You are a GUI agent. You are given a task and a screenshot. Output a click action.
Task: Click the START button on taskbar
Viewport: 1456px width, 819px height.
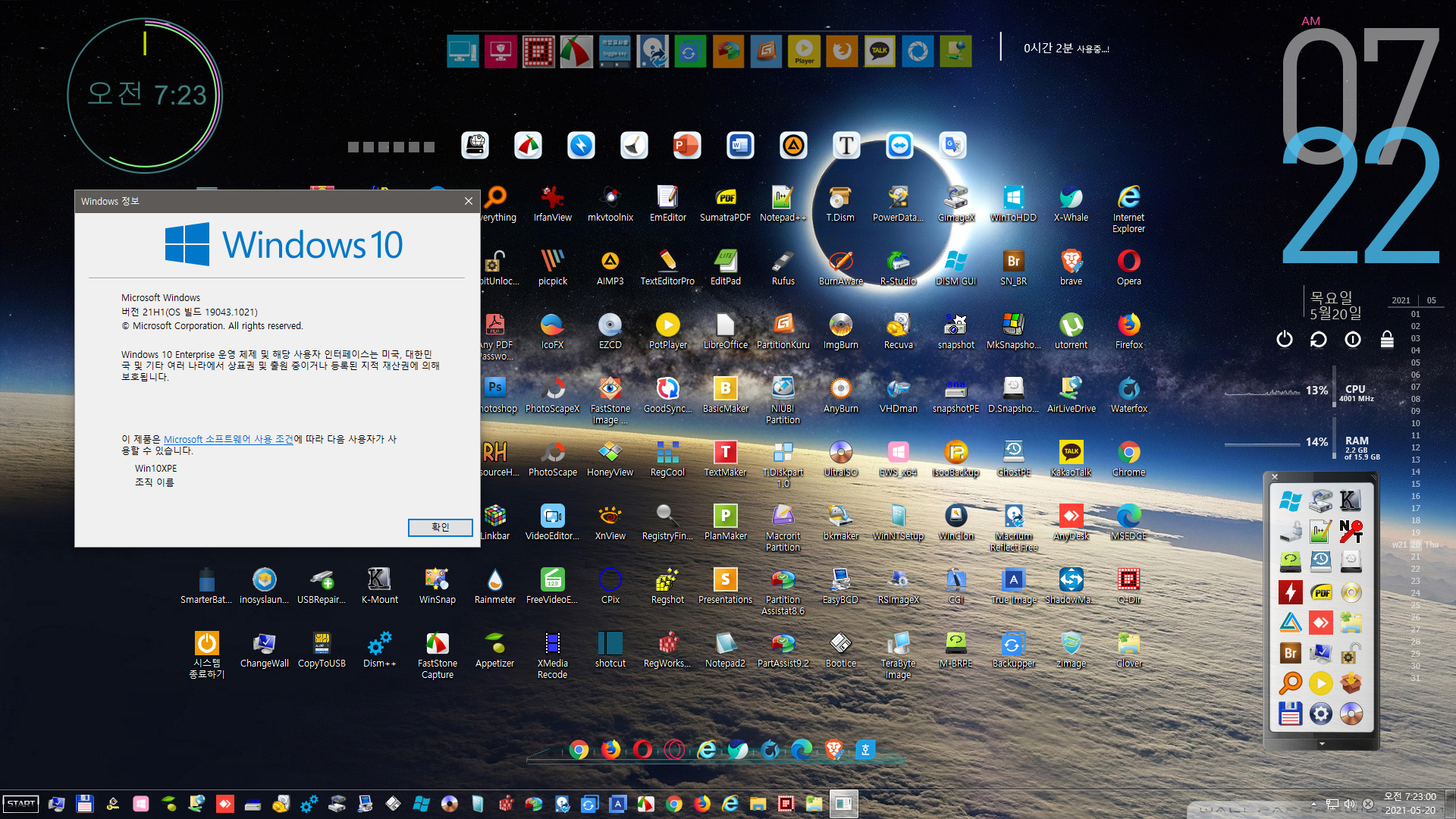[21, 804]
